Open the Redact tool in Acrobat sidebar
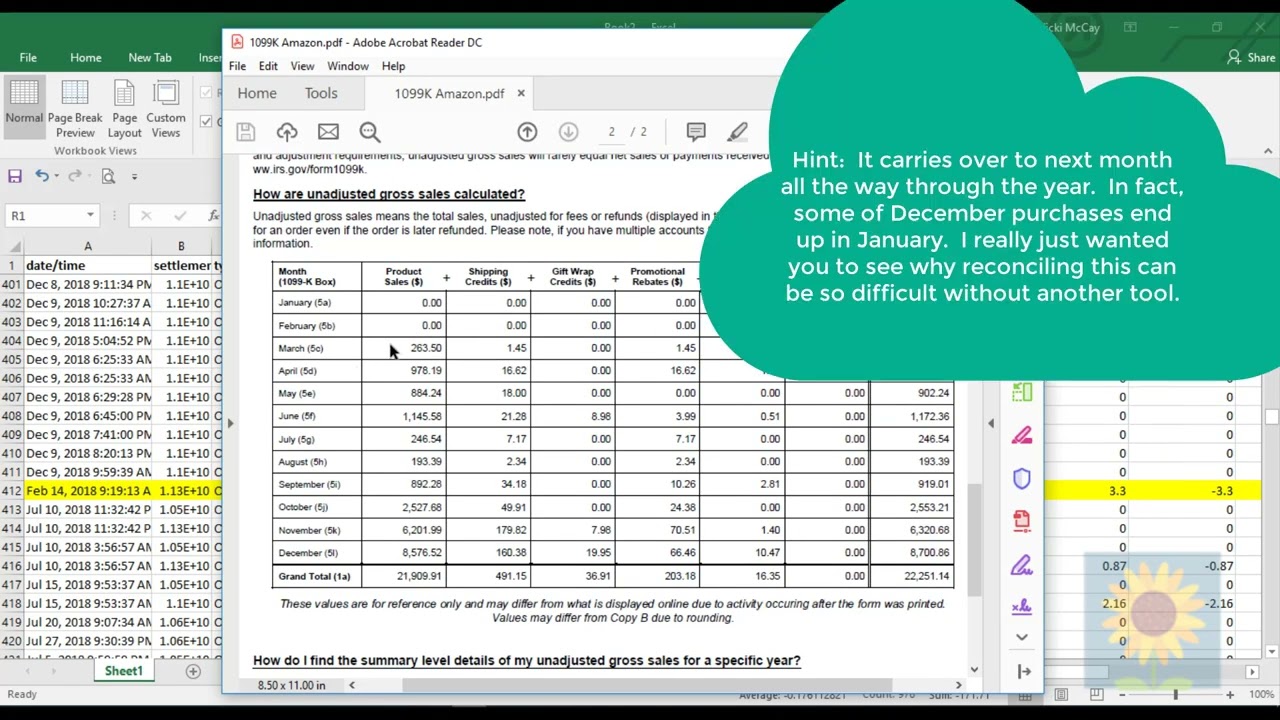The height and width of the screenshot is (720, 1280). [x=1022, y=435]
